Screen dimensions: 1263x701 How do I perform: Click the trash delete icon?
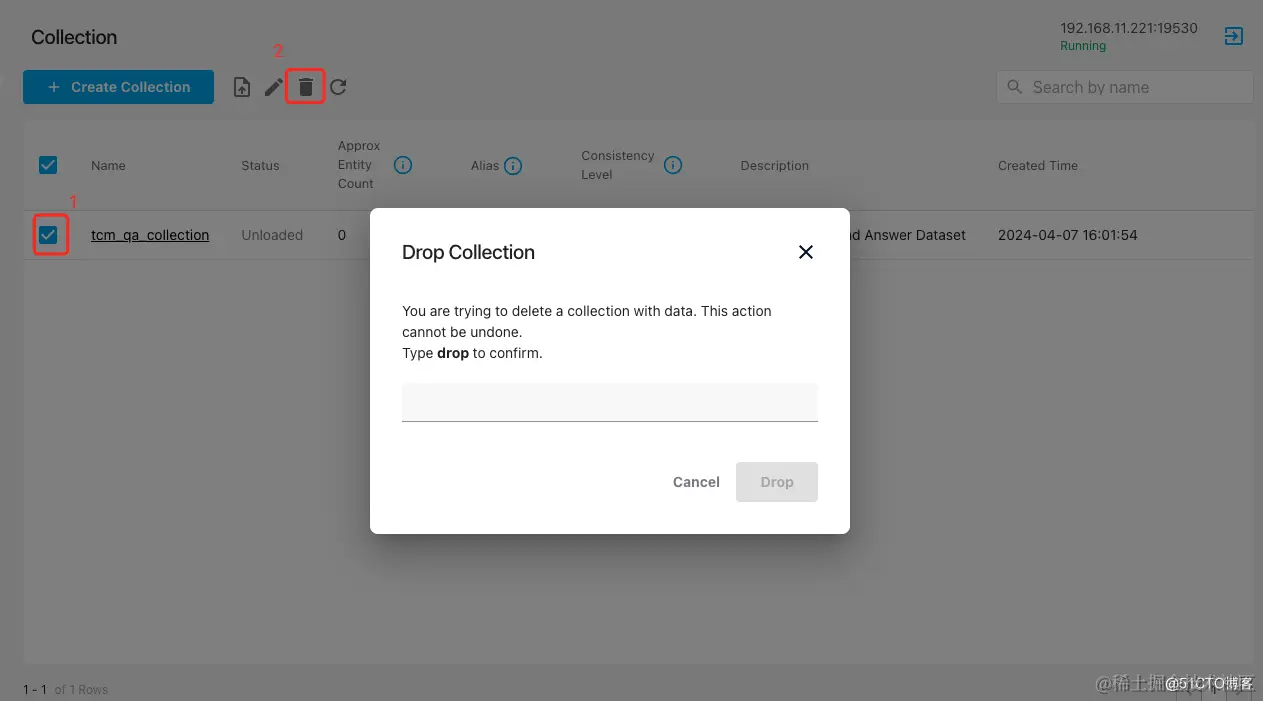306,88
